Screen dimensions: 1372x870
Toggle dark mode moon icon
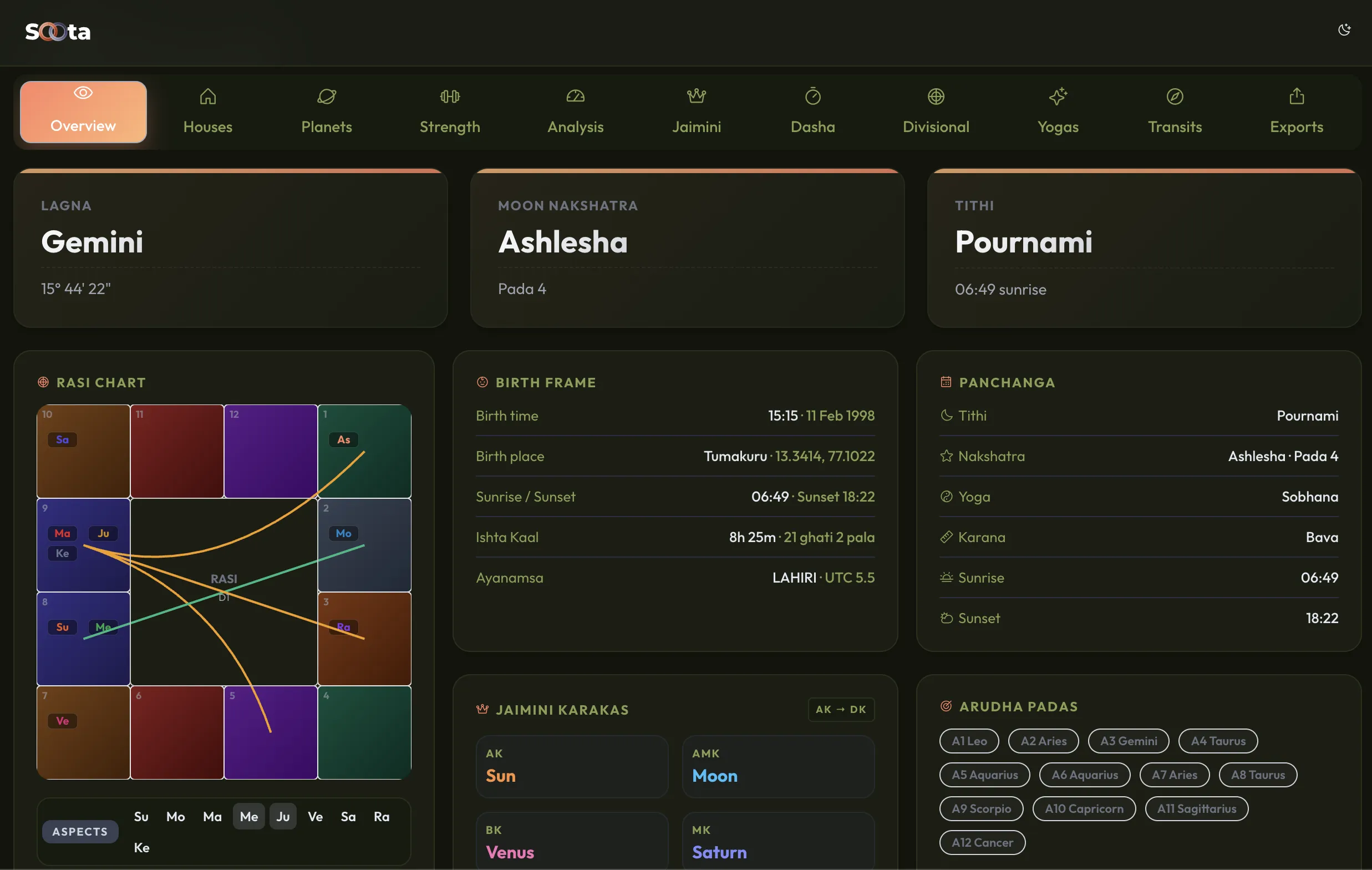[1344, 30]
